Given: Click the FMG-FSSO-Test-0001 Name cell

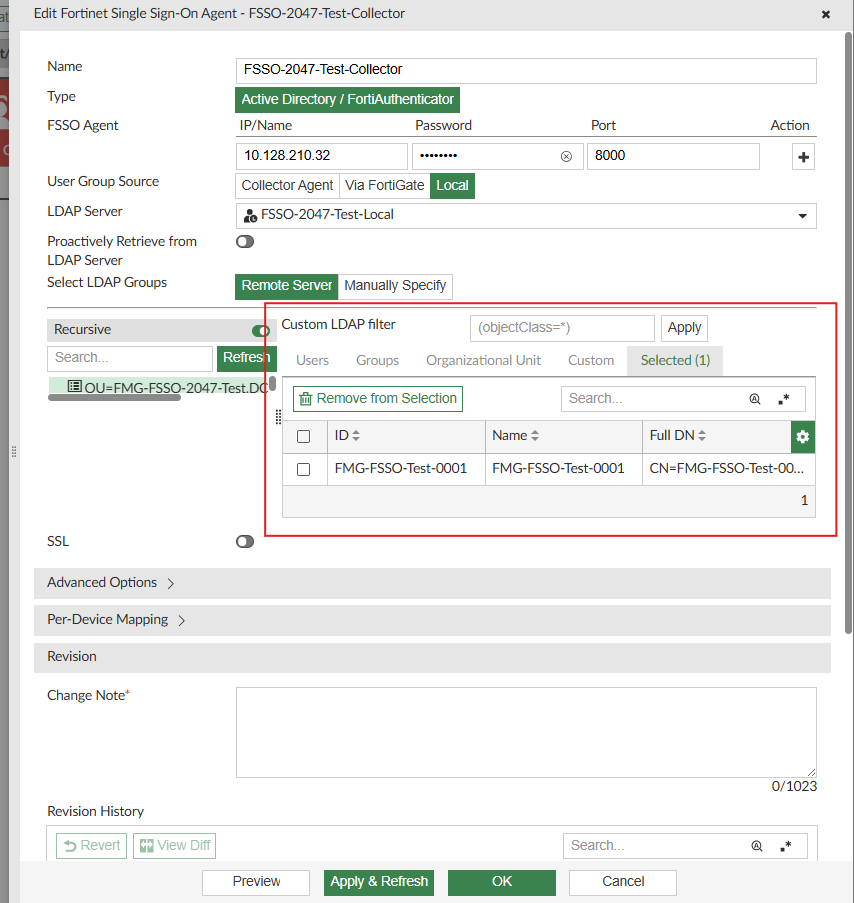Looking at the screenshot, I should tap(564, 469).
